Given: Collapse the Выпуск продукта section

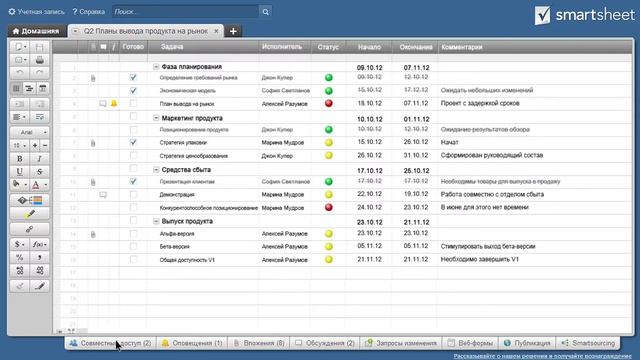Looking at the screenshot, I should [156, 221].
